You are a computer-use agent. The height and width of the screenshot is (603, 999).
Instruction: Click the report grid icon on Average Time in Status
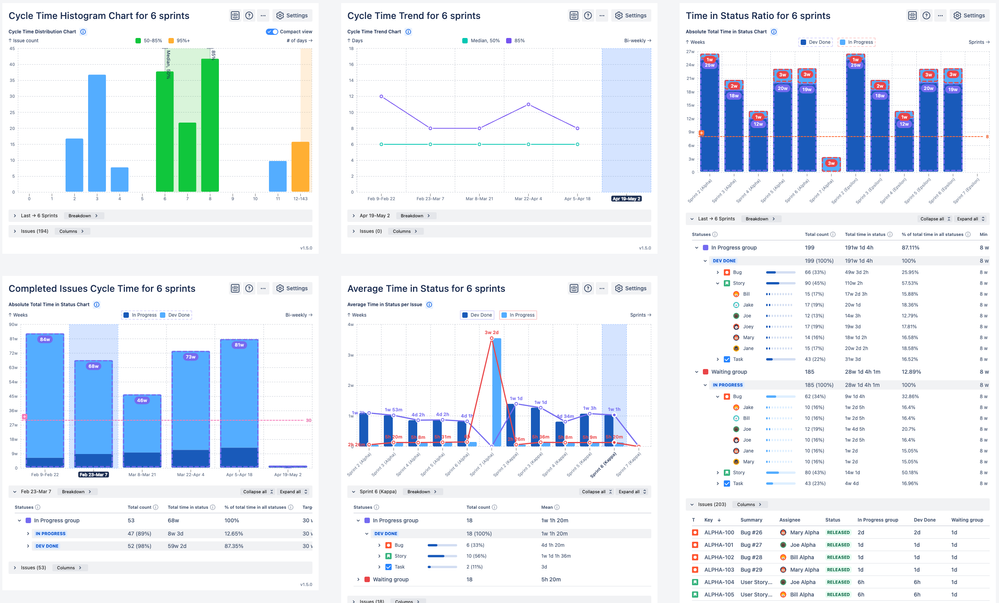coord(574,289)
